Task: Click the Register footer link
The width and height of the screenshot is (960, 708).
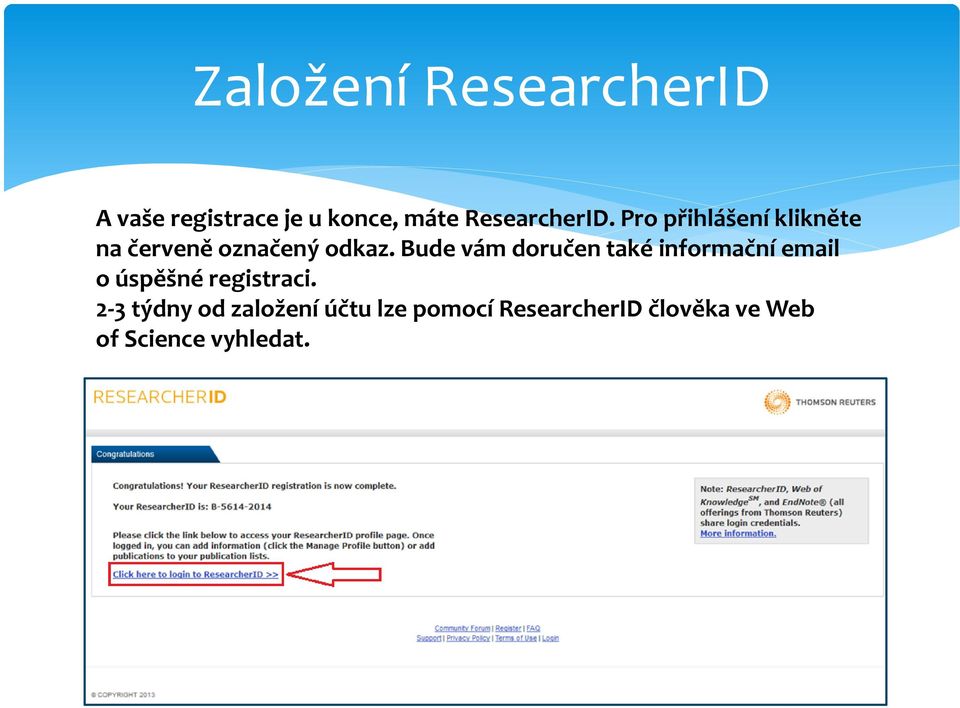Action: [x=508, y=628]
